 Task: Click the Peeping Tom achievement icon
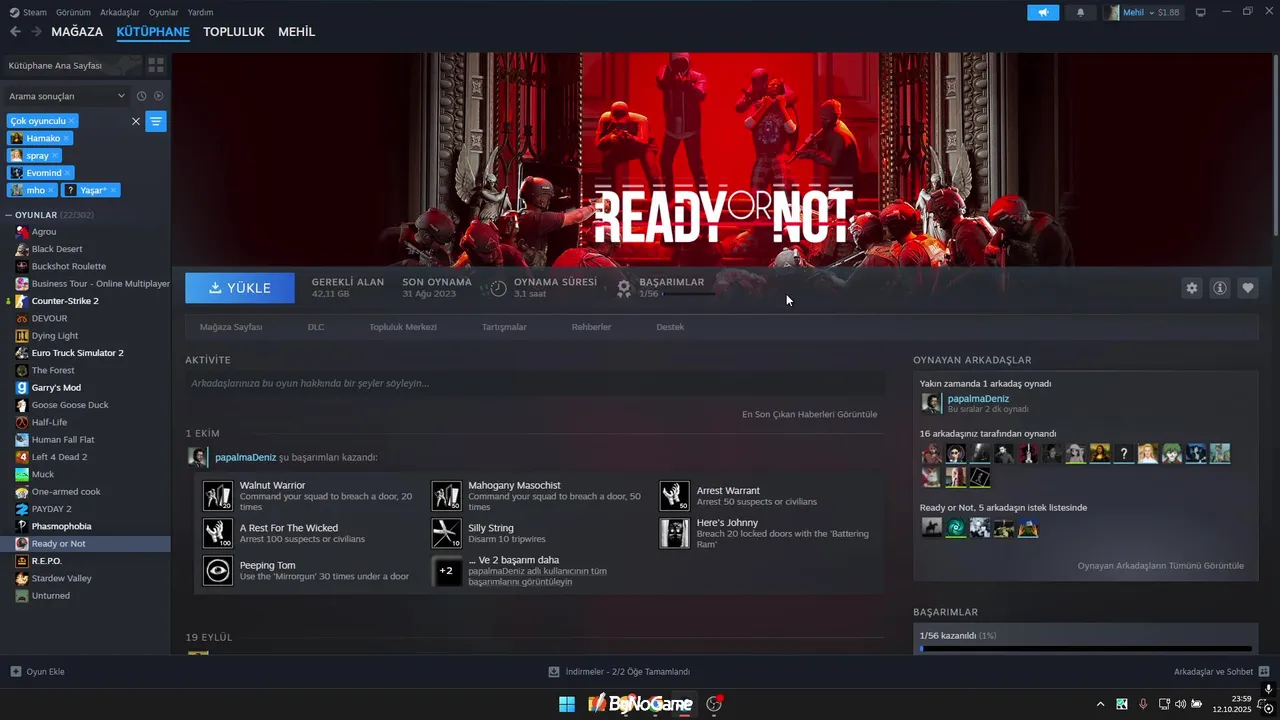(218, 570)
